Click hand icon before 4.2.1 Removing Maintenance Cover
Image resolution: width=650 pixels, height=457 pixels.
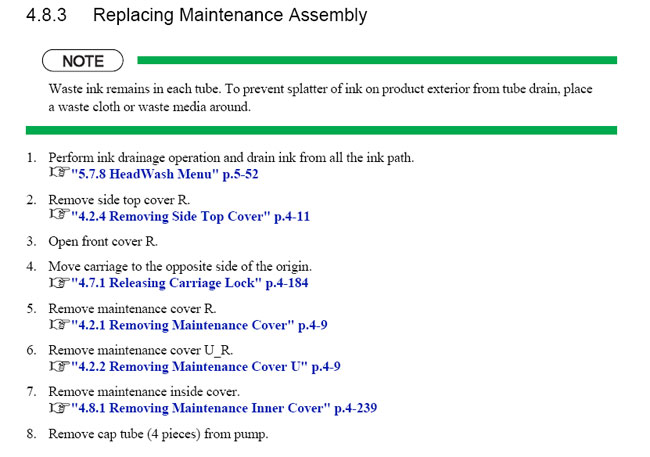59,323
